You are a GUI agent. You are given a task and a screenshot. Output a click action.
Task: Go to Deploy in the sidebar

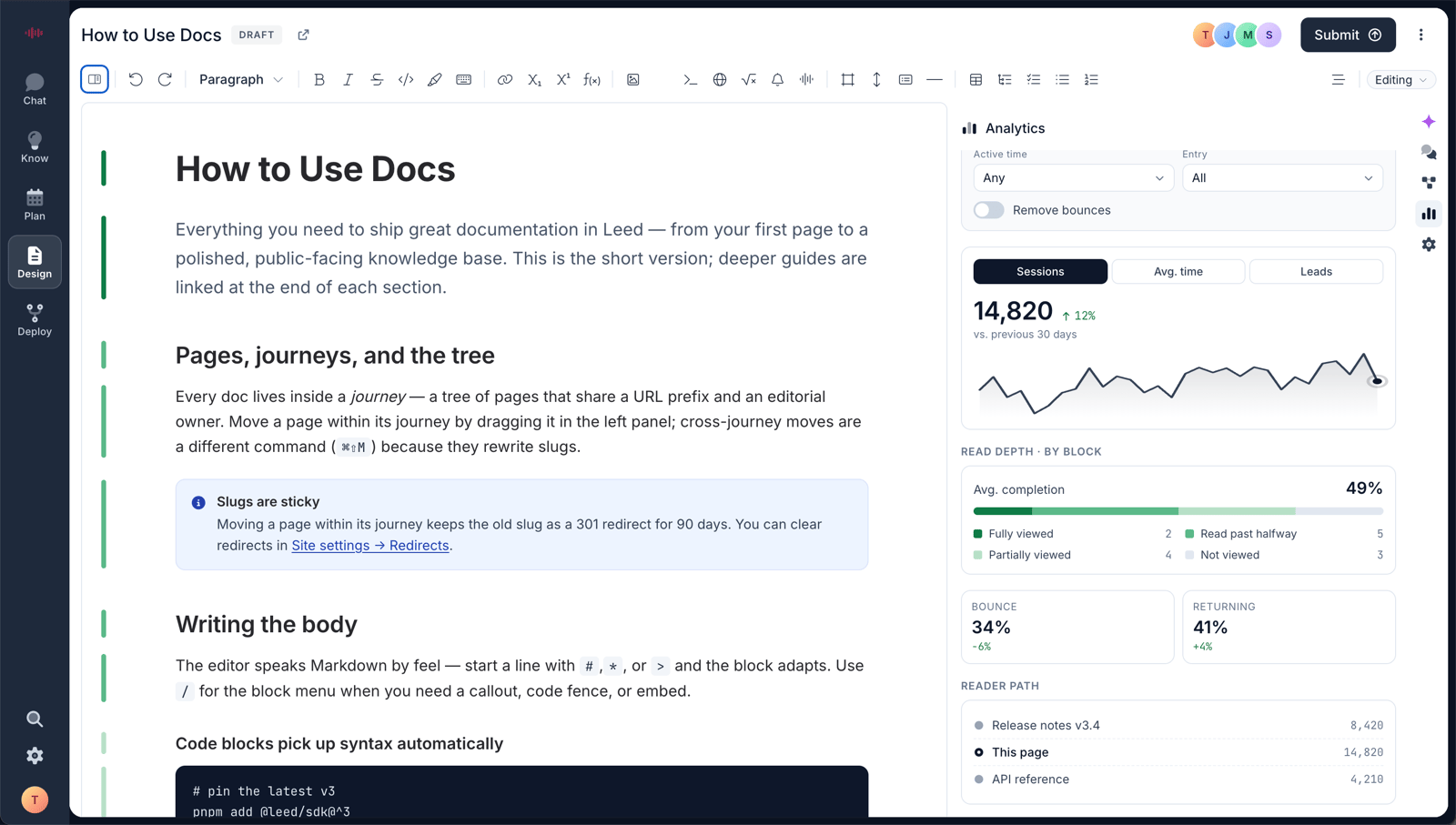35,320
